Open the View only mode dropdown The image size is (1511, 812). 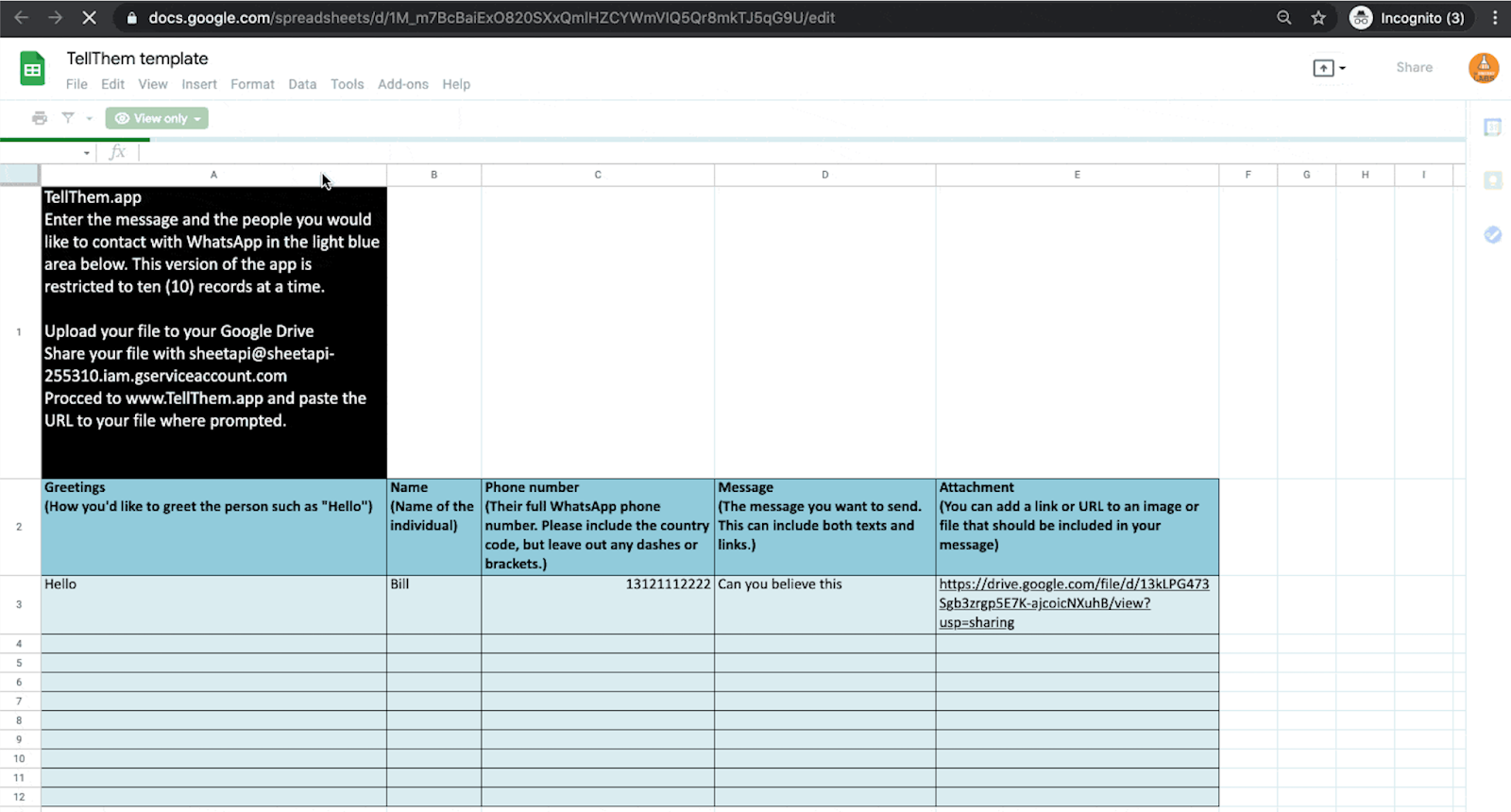(157, 118)
